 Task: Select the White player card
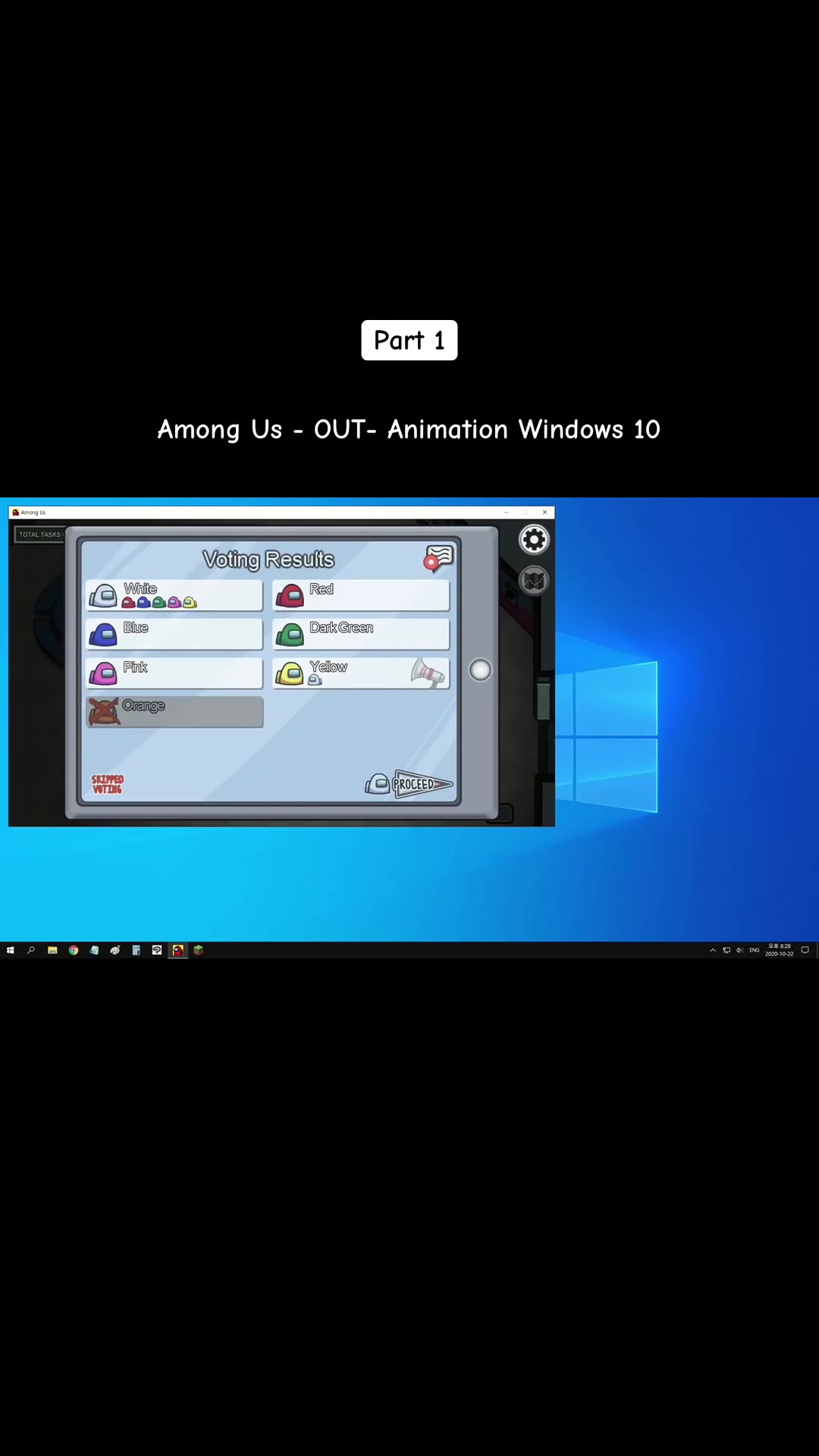point(174,596)
